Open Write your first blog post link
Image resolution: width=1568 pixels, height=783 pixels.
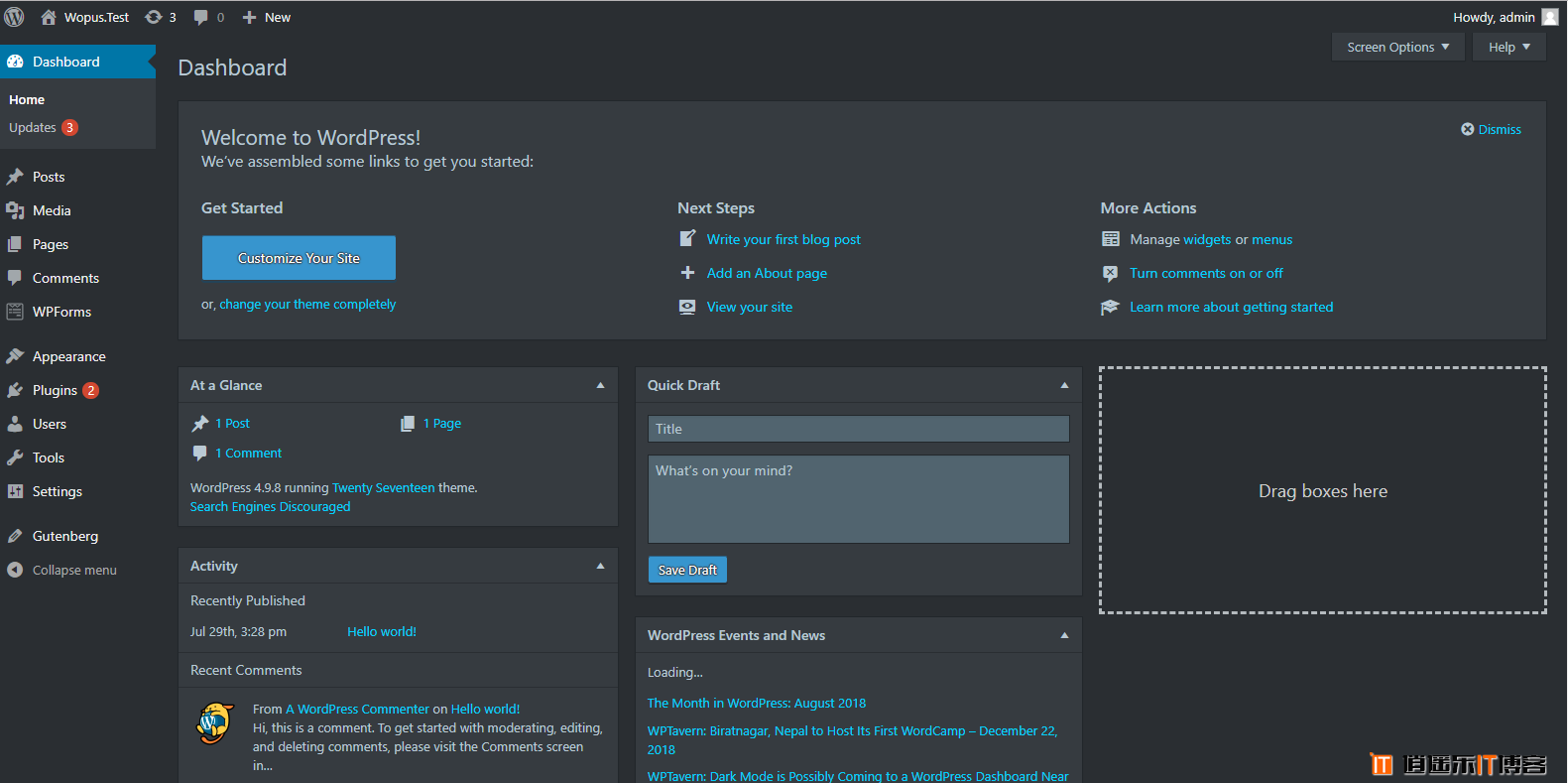tap(784, 239)
